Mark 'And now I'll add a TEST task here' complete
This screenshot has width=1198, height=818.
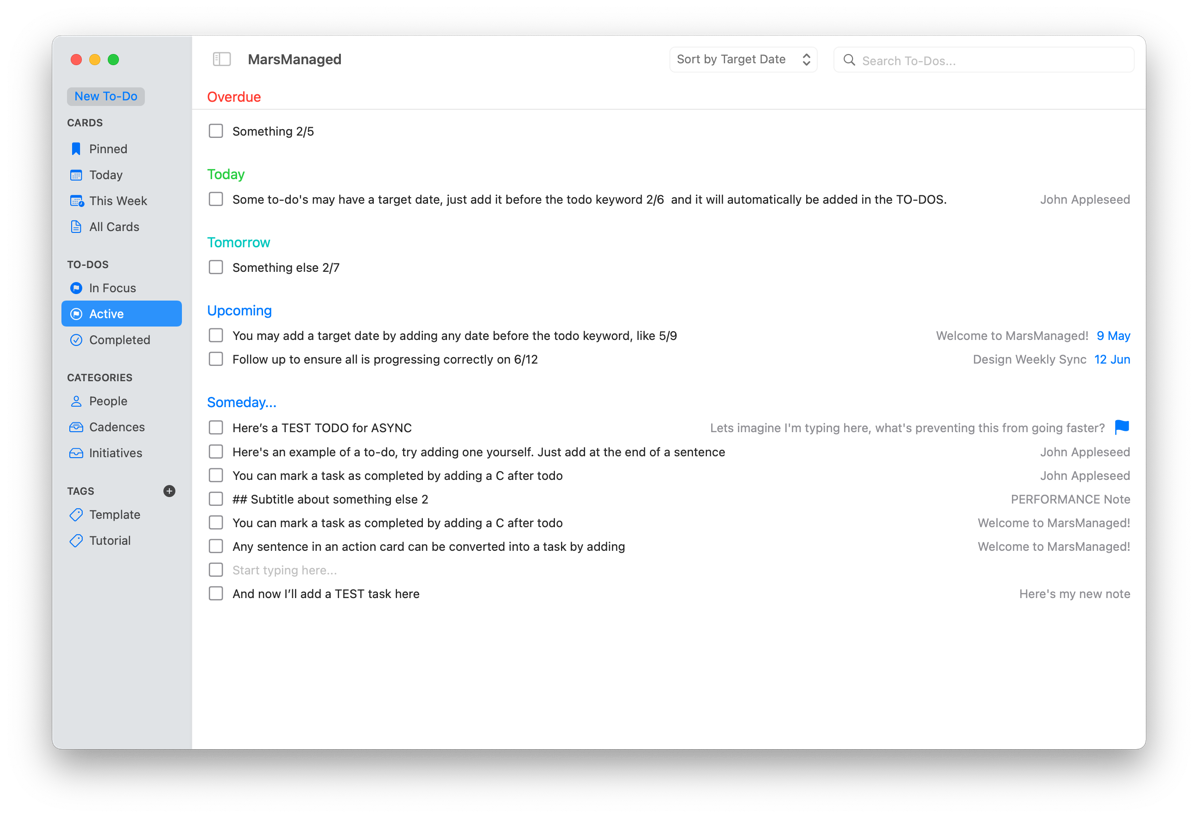216,593
